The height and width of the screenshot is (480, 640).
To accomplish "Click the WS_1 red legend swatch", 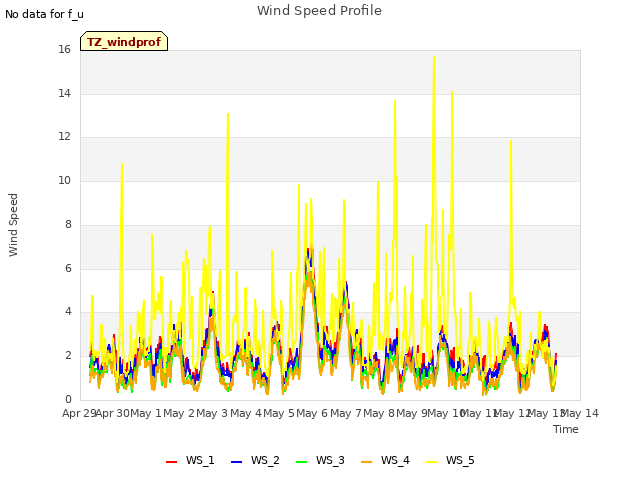I will (x=171, y=462).
